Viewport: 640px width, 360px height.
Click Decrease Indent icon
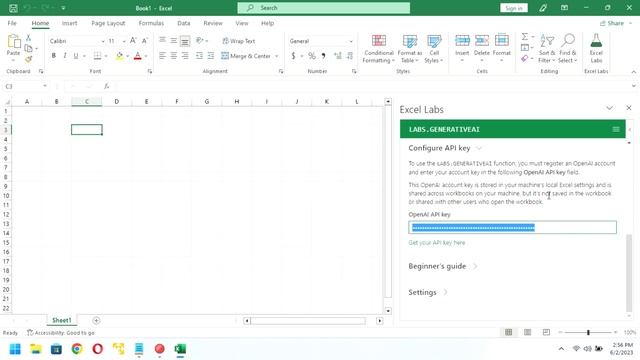coord(199,56)
